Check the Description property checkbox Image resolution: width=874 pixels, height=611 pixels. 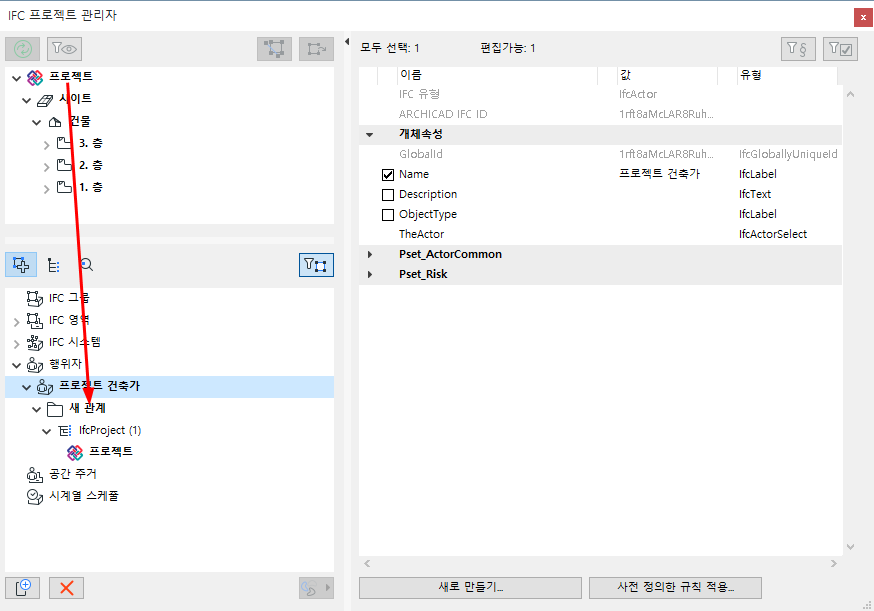point(388,195)
